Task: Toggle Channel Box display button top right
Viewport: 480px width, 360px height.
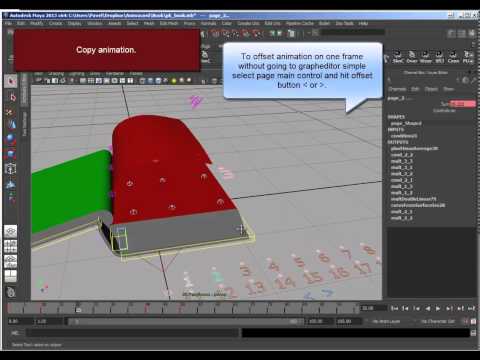Action: coord(471,33)
